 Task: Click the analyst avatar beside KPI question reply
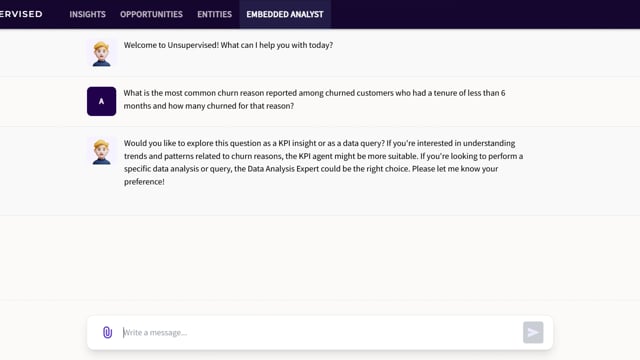pyautogui.click(x=101, y=151)
